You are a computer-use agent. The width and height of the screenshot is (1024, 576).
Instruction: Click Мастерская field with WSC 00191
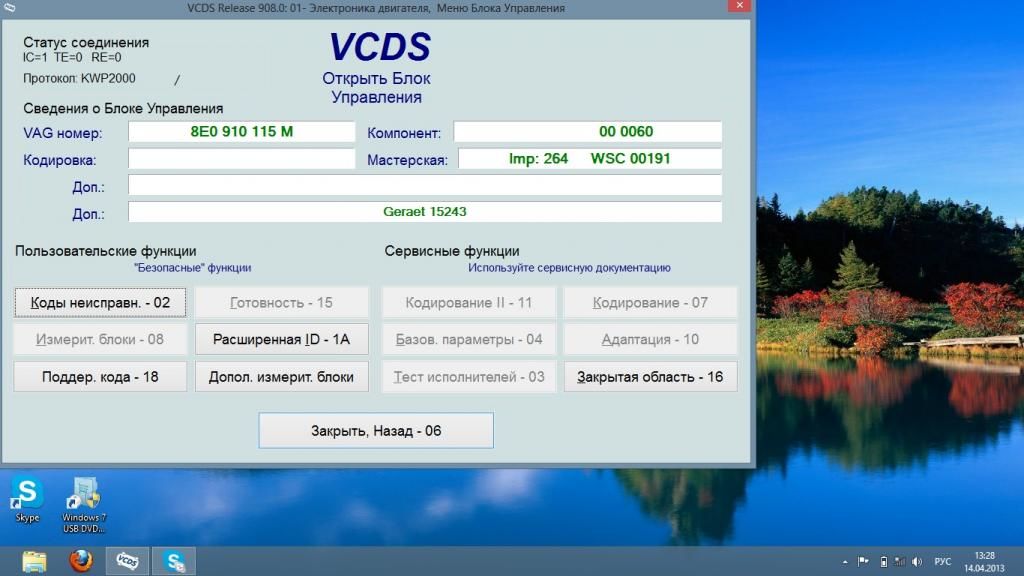pos(590,159)
